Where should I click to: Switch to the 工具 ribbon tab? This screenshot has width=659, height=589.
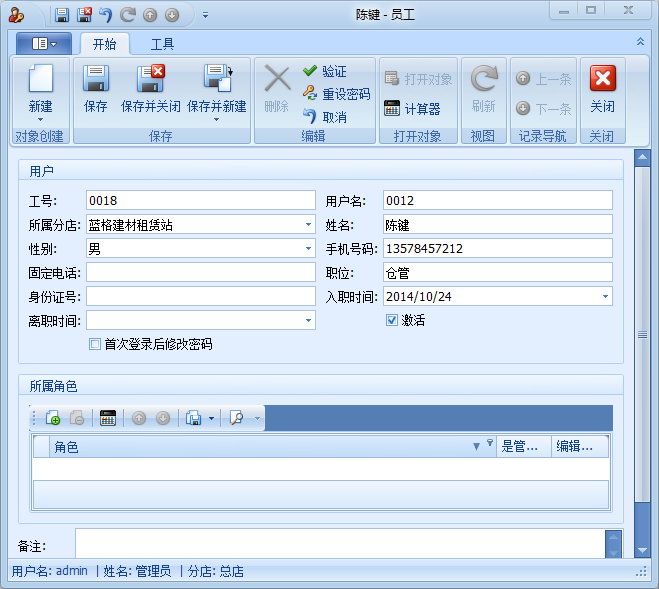[x=162, y=44]
